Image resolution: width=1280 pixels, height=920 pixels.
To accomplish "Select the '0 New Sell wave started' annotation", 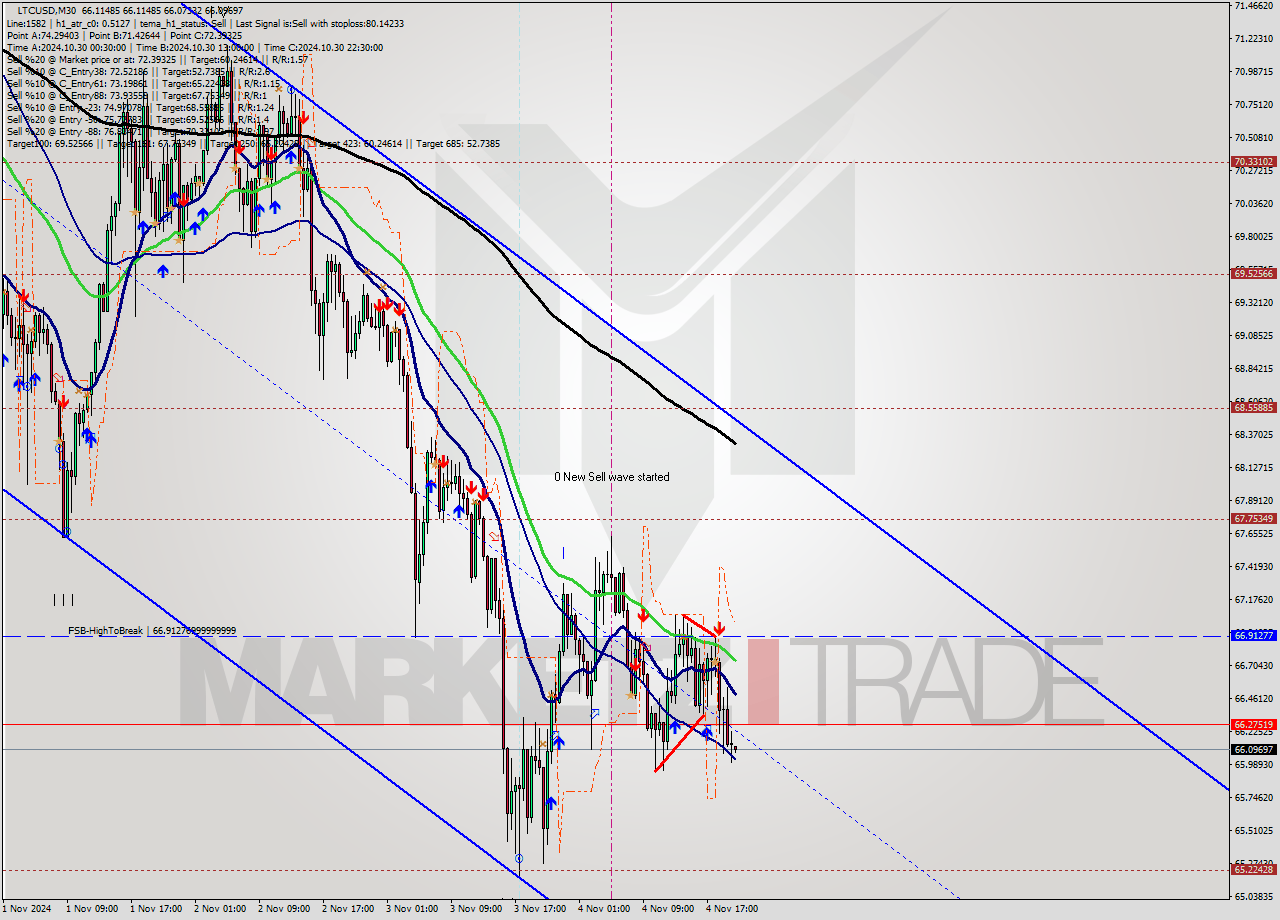I will (612, 477).
